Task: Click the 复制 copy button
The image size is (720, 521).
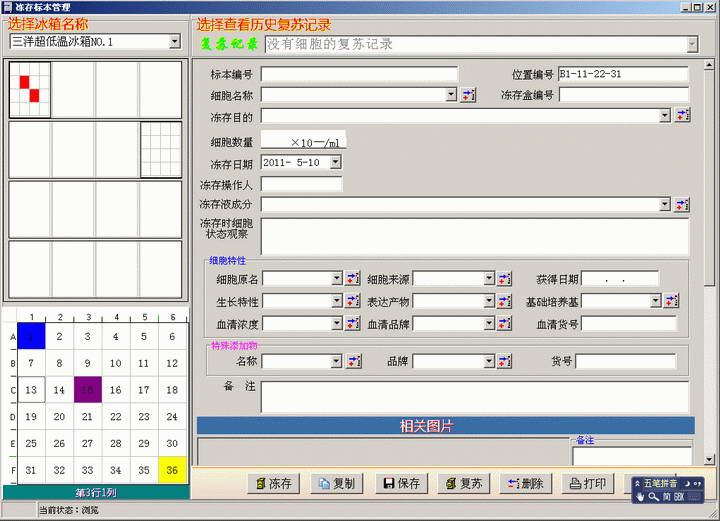Action: pos(337,483)
